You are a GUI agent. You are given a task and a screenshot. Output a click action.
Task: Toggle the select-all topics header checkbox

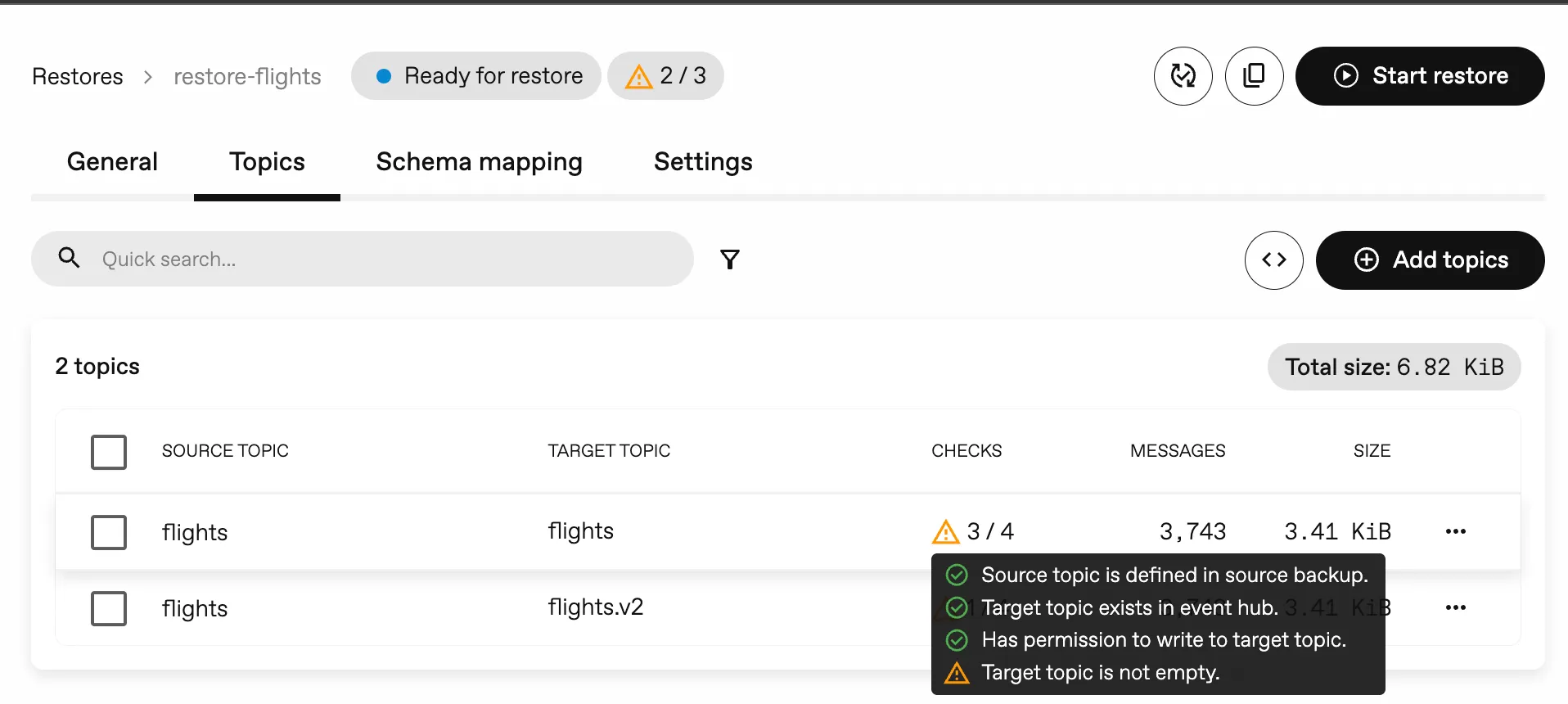[x=109, y=452]
